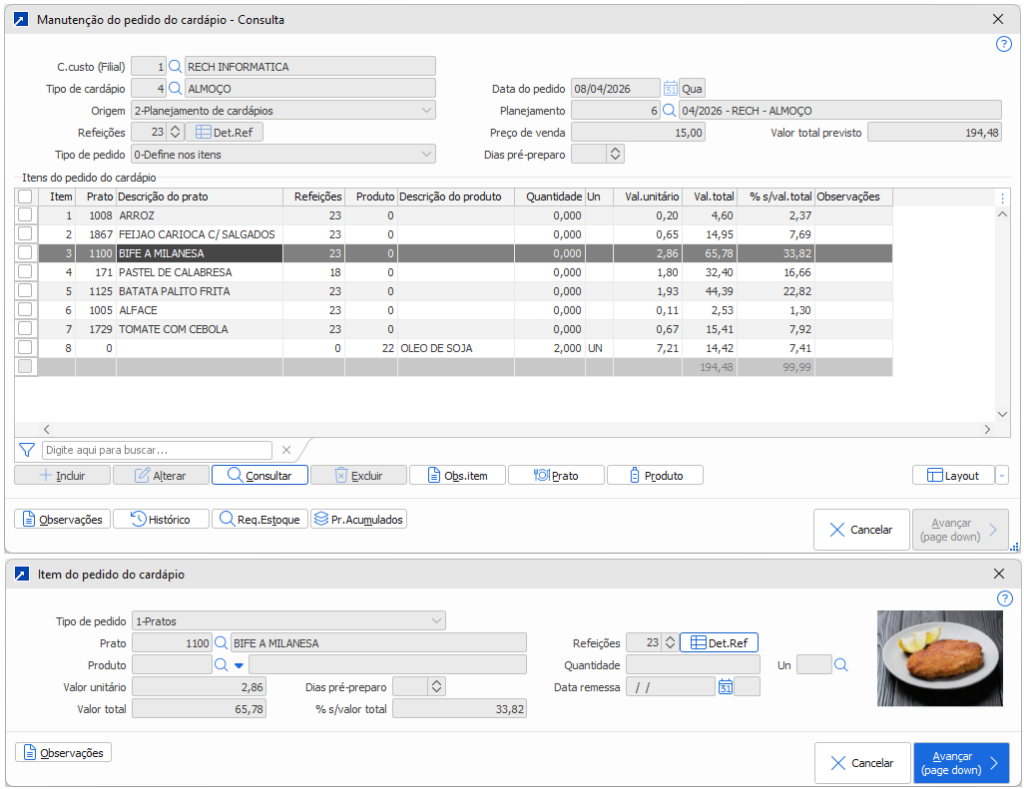Click the Incluir button
Screen dimensions: 1024x789
pyautogui.click(x=63, y=475)
